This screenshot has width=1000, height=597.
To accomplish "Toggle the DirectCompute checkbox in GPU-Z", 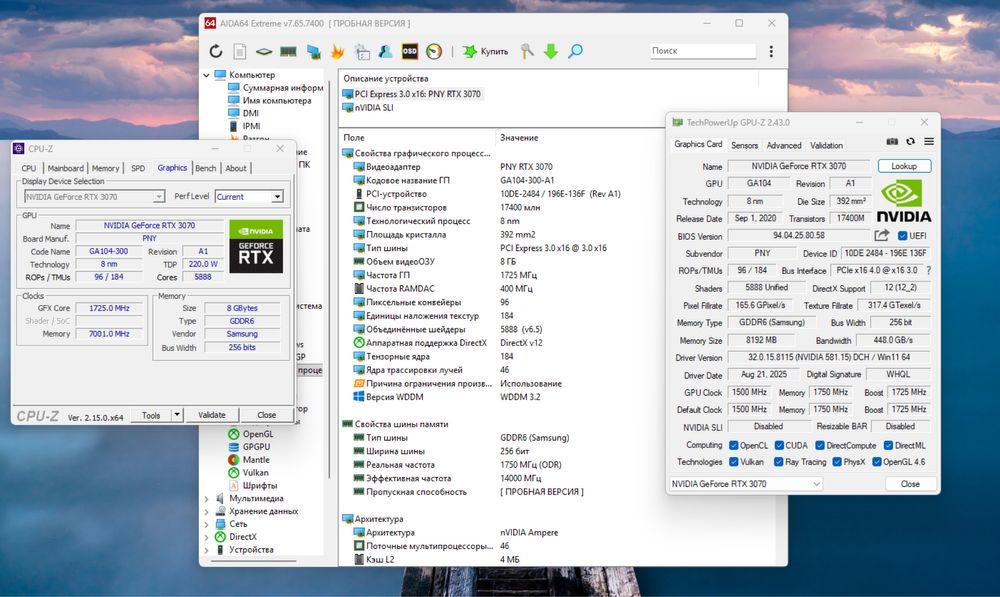I will click(820, 445).
